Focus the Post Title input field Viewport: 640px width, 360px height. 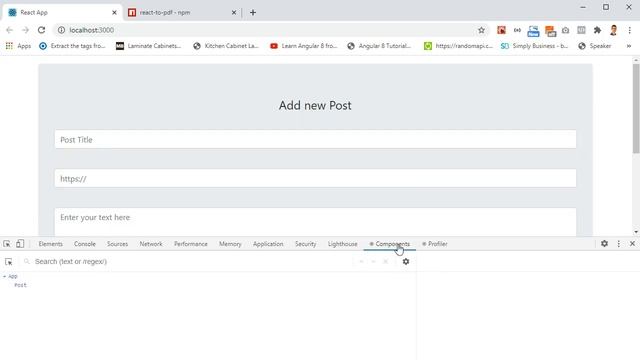315,140
